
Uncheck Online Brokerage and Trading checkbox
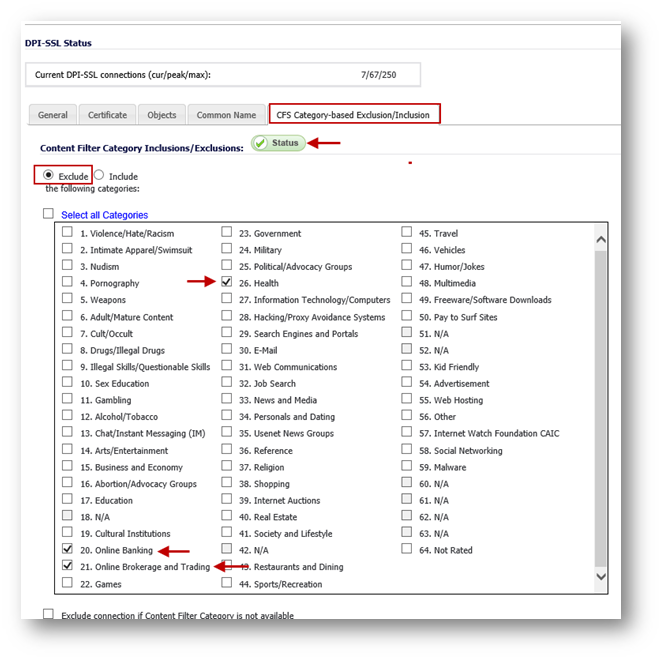(x=67, y=566)
